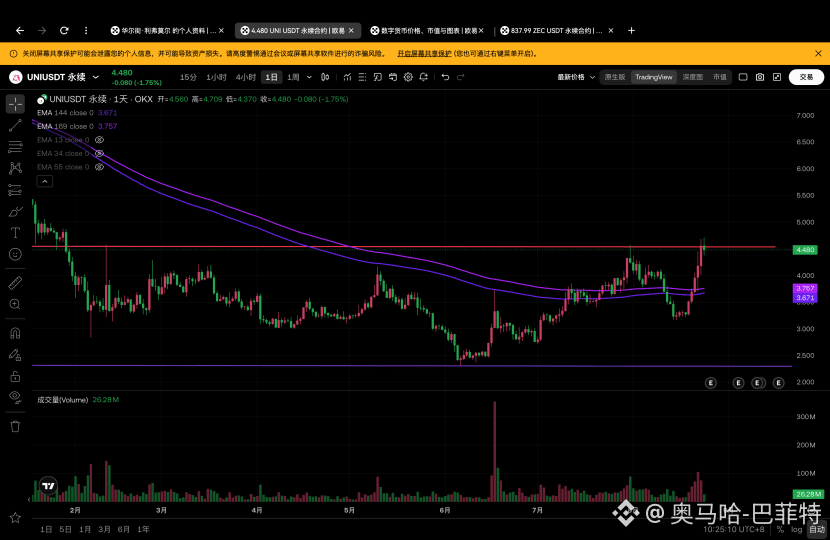Viewport: 830px width, 540px height.
Task: Switch to the TradingView tab
Action: pos(654,77)
